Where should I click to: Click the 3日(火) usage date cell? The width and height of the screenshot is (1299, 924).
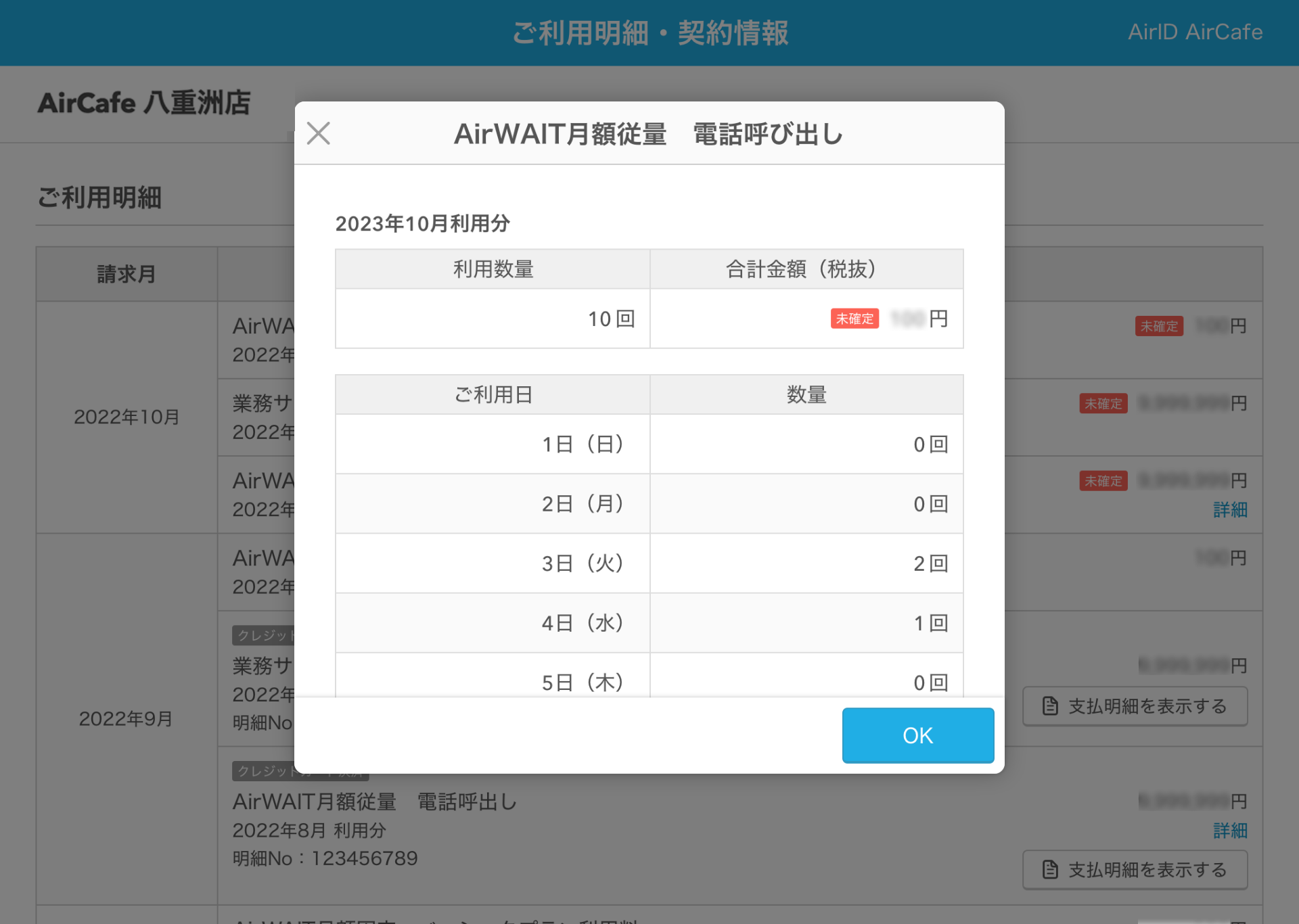[x=493, y=563]
